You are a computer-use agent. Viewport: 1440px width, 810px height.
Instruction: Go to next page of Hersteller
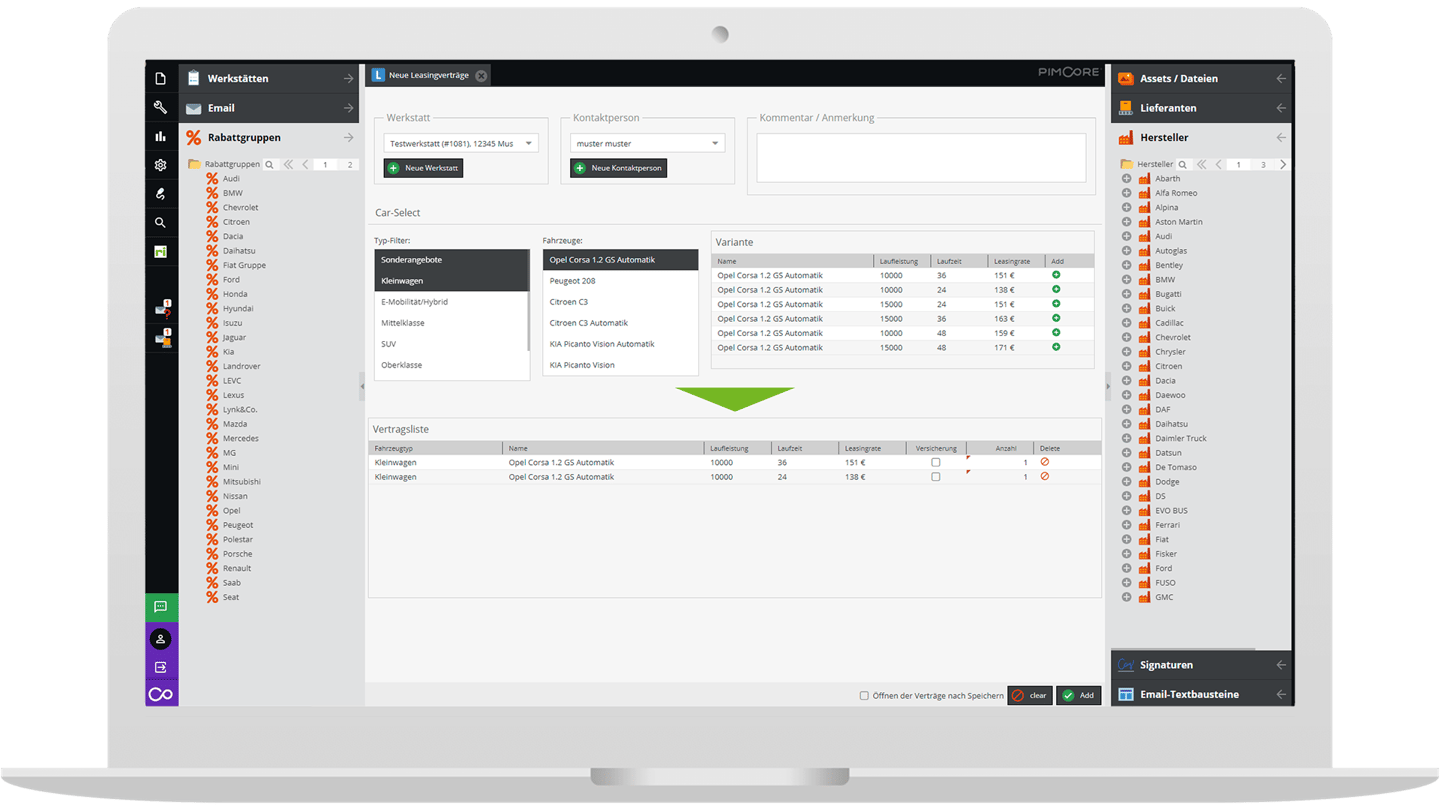[x=1283, y=164]
